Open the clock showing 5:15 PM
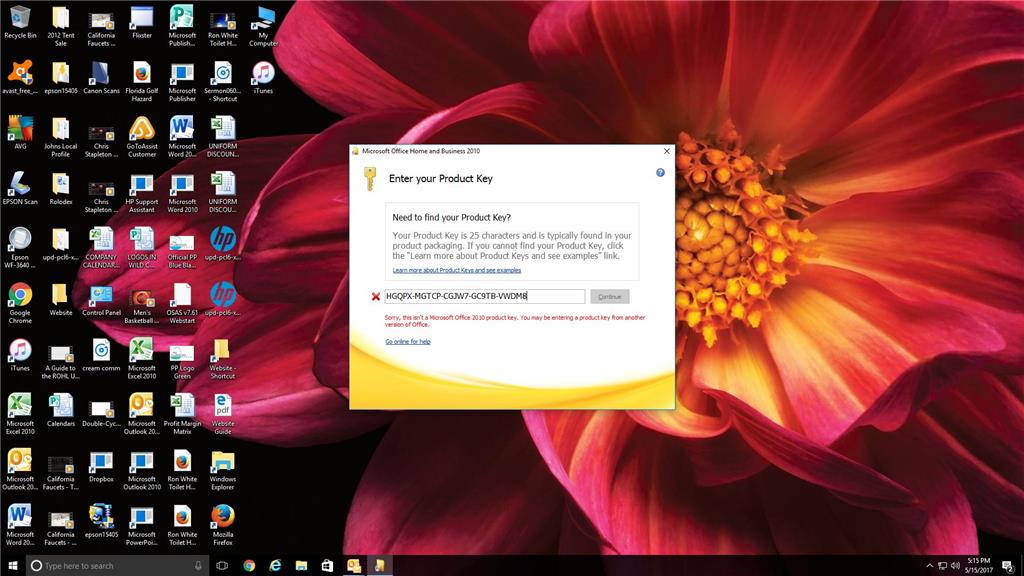This screenshot has width=1024, height=576. coord(979,566)
